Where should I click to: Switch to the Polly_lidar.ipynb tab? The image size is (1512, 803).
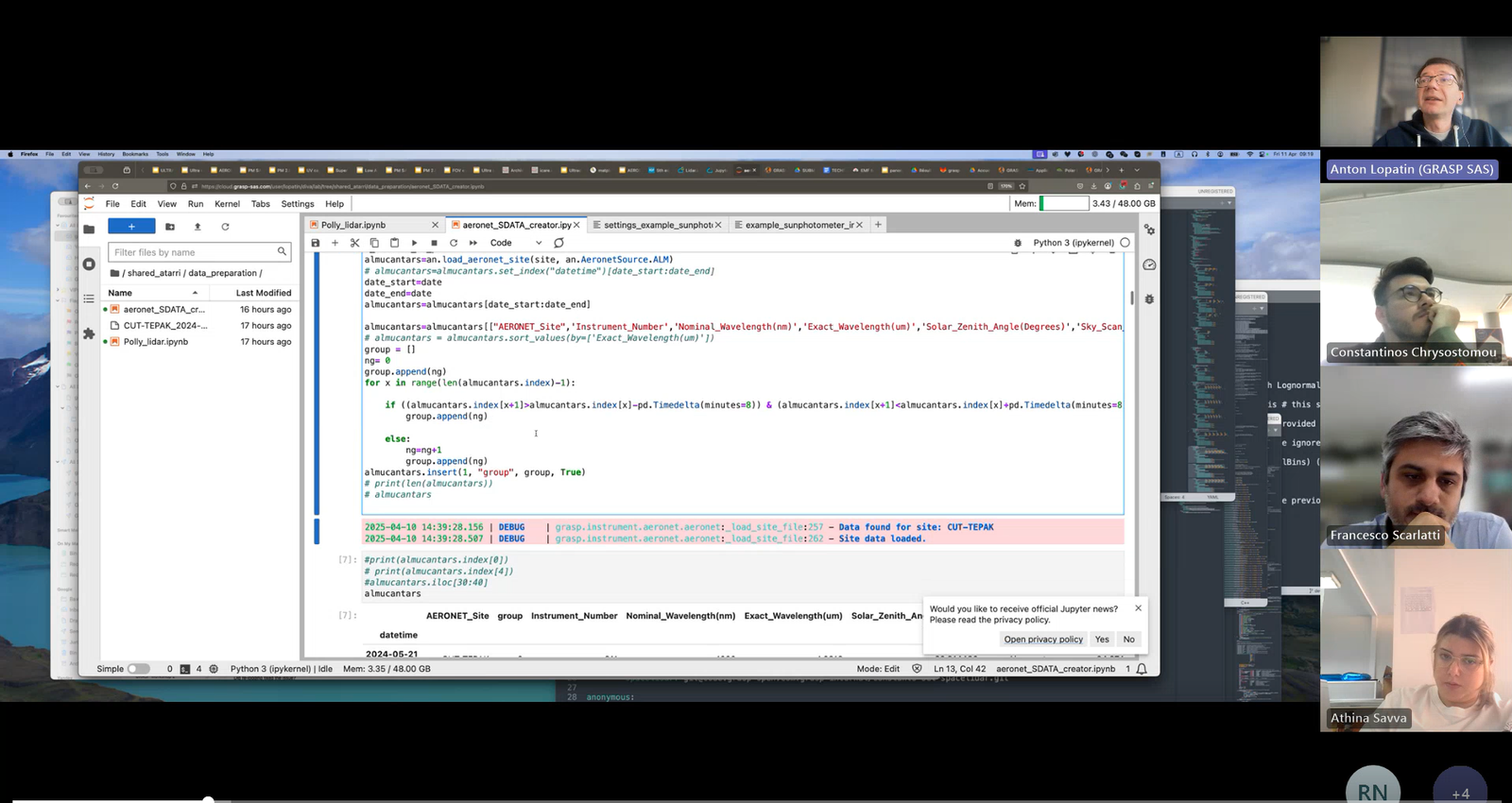point(353,225)
